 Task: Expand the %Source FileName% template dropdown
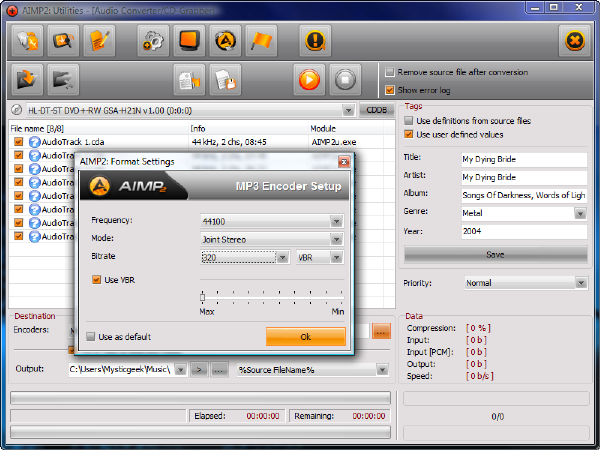pyautogui.click(x=382, y=370)
